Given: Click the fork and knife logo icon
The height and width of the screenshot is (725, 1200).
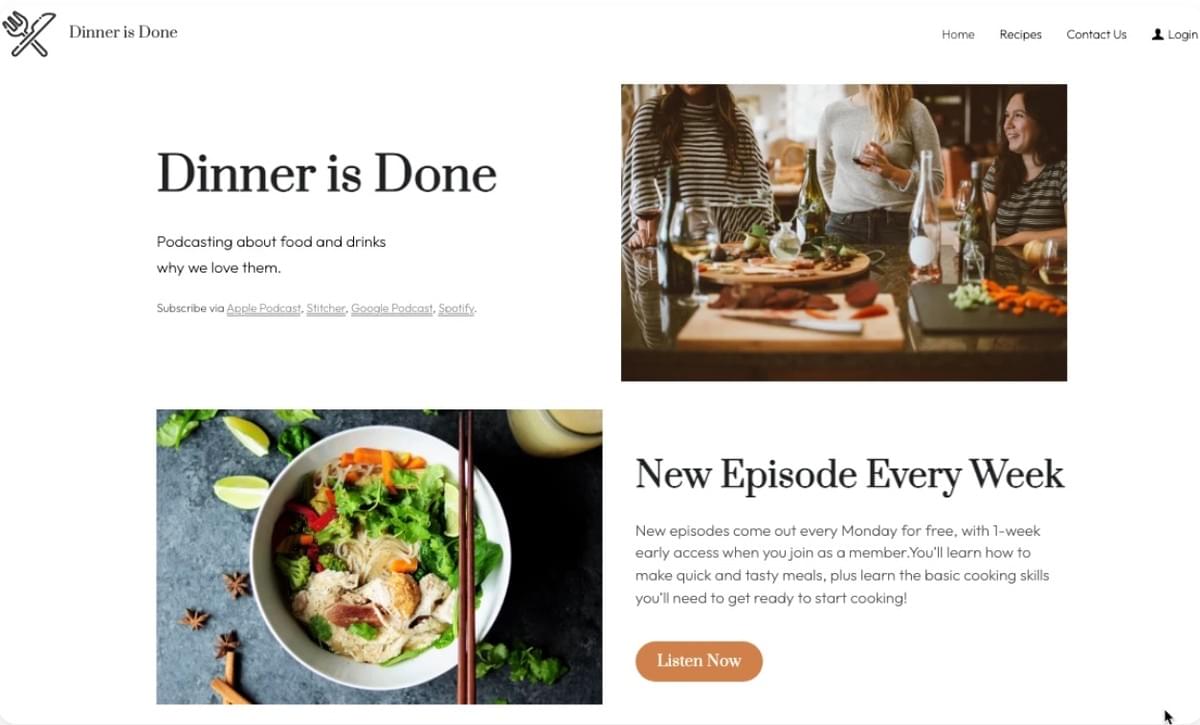Looking at the screenshot, I should pos(27,33).
